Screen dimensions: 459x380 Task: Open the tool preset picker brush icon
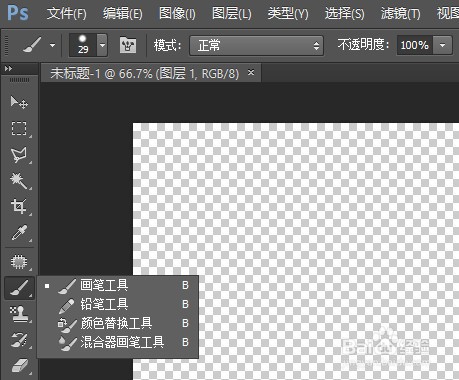point(32,45)
